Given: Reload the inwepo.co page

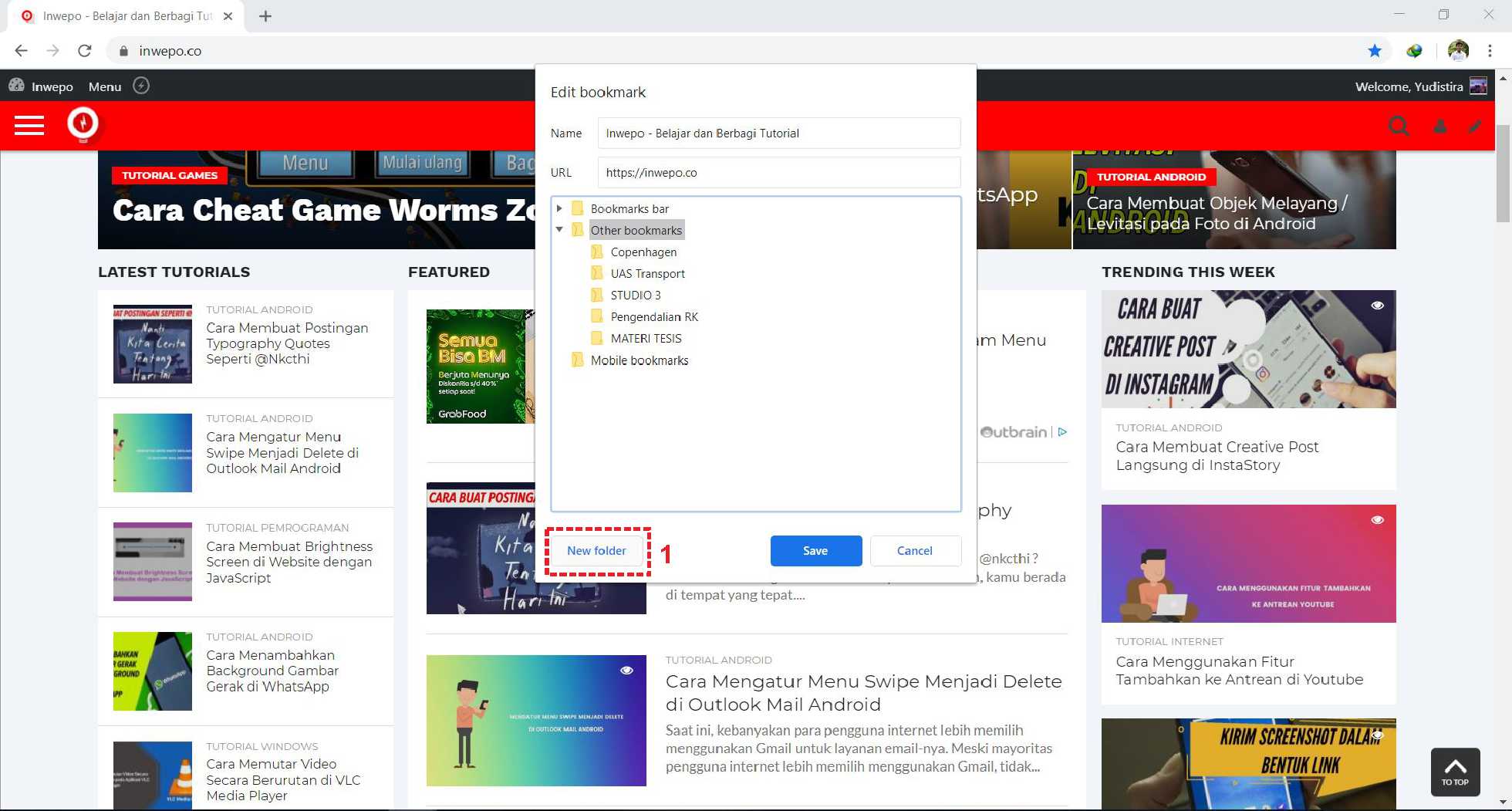Looking at the screenshot, I should pos(85,51).
